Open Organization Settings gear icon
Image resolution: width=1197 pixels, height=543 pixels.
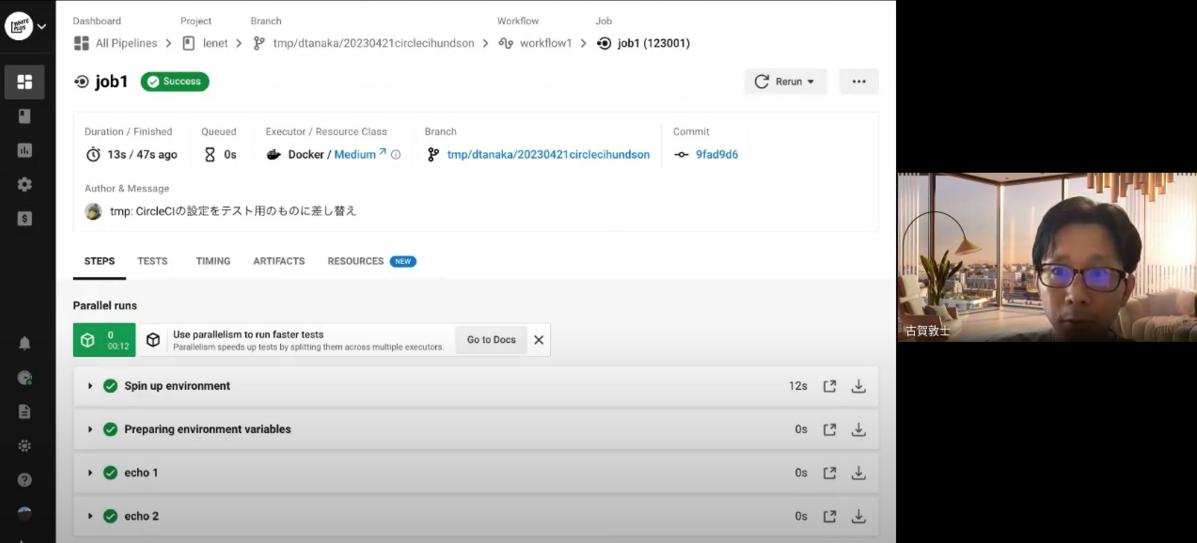pos(24,184)
